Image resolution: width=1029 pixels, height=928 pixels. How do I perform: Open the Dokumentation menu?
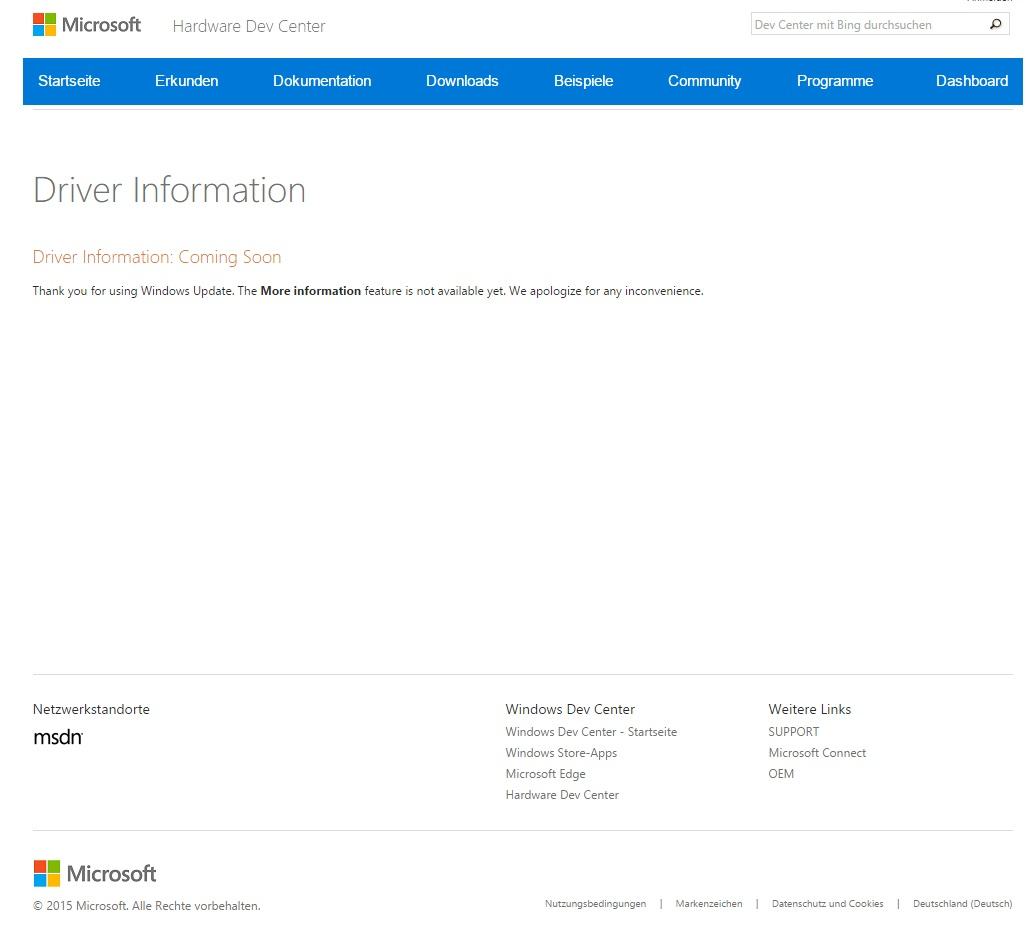pos(322,81)
